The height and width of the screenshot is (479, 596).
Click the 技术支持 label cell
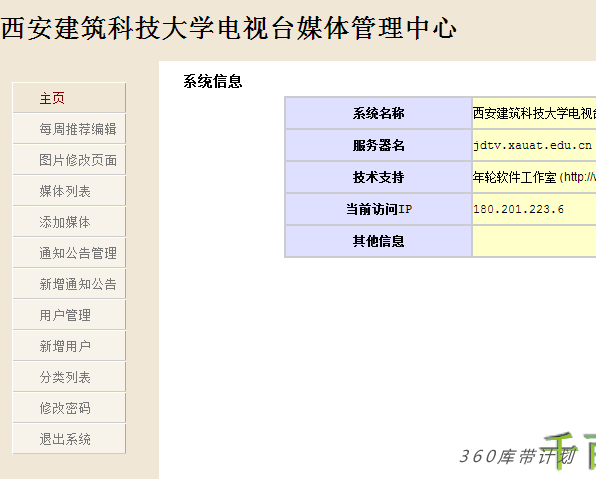[x=379, y=177]
